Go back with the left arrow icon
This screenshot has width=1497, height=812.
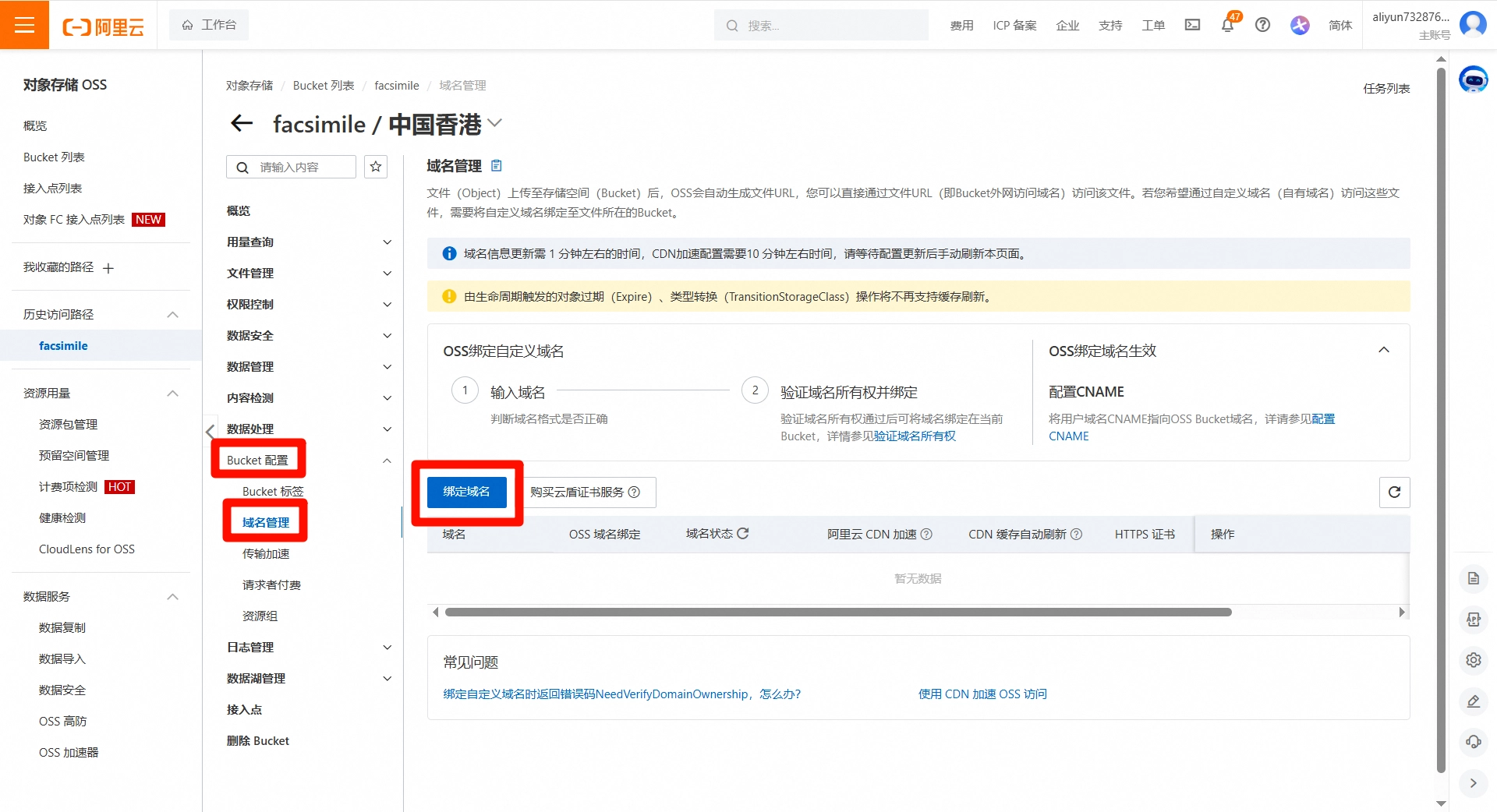242,123
